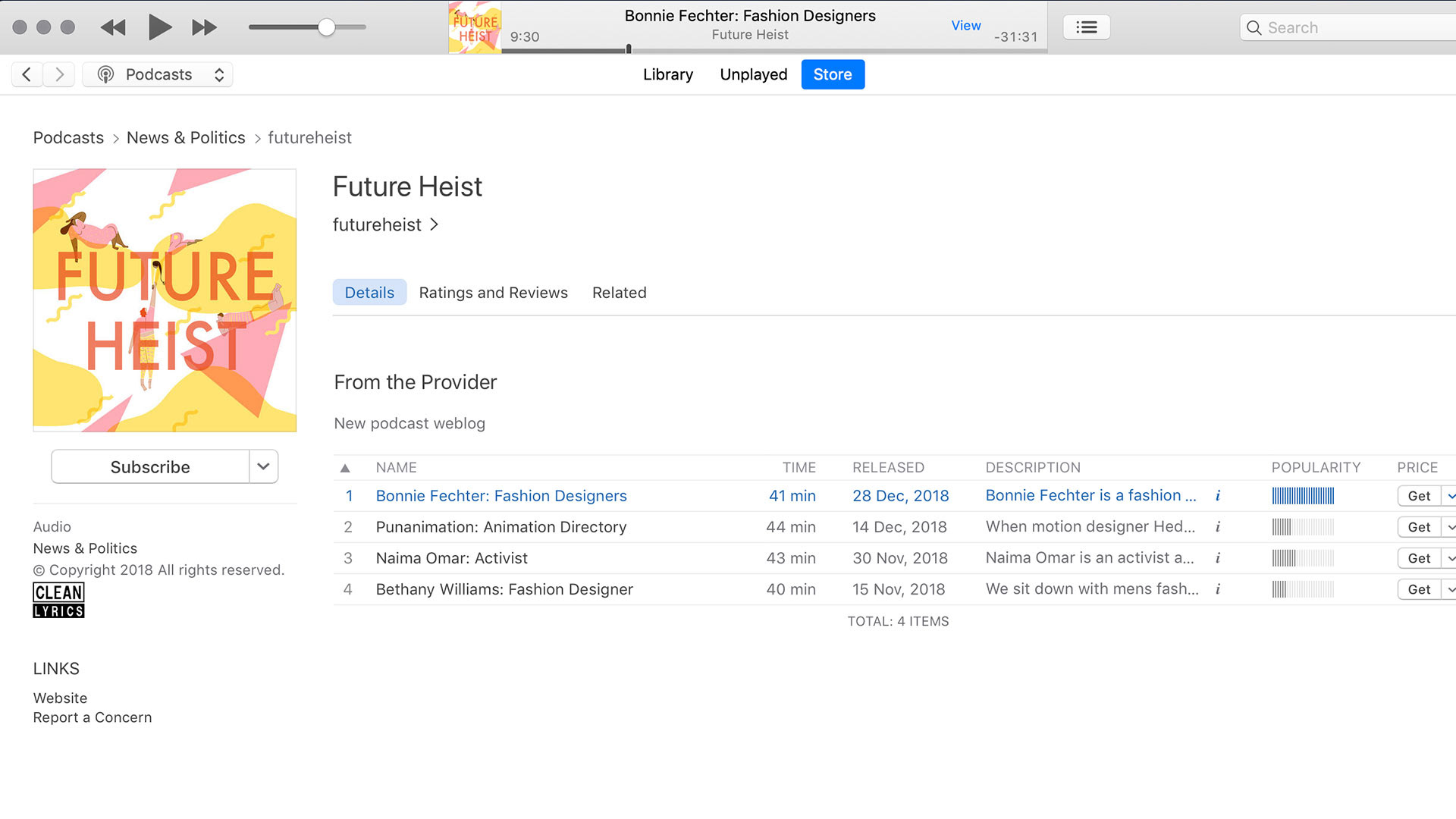Open the Up Next list icon

pos(1086,27)
